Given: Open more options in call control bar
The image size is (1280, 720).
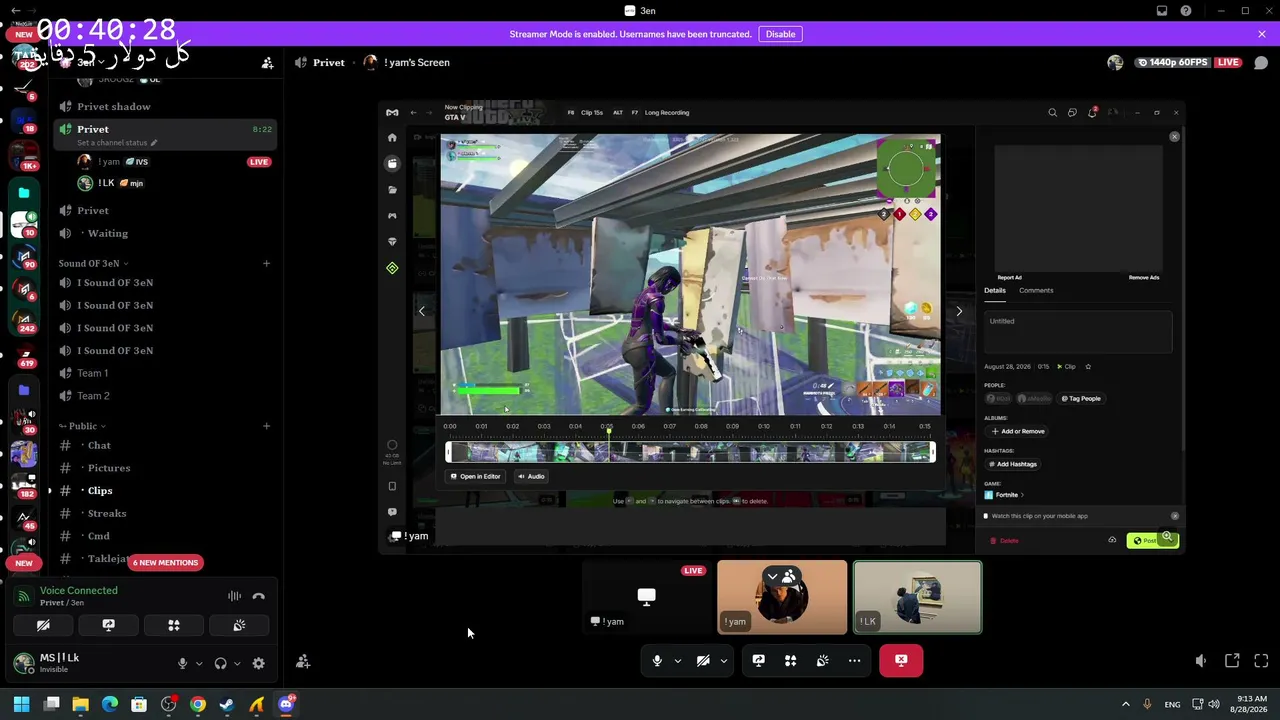Looking at the screenshot, I should pyautogui.click(x=854, y=660).
